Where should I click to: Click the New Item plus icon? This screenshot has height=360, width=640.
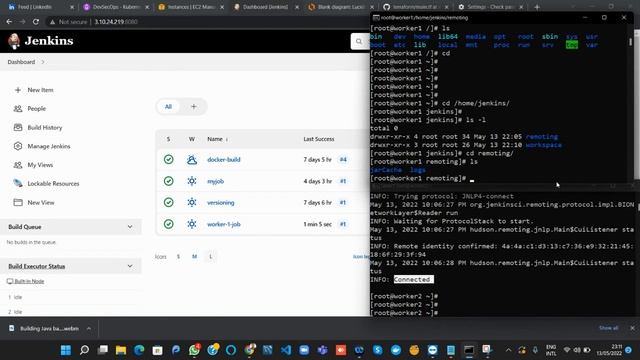[18, 90]
